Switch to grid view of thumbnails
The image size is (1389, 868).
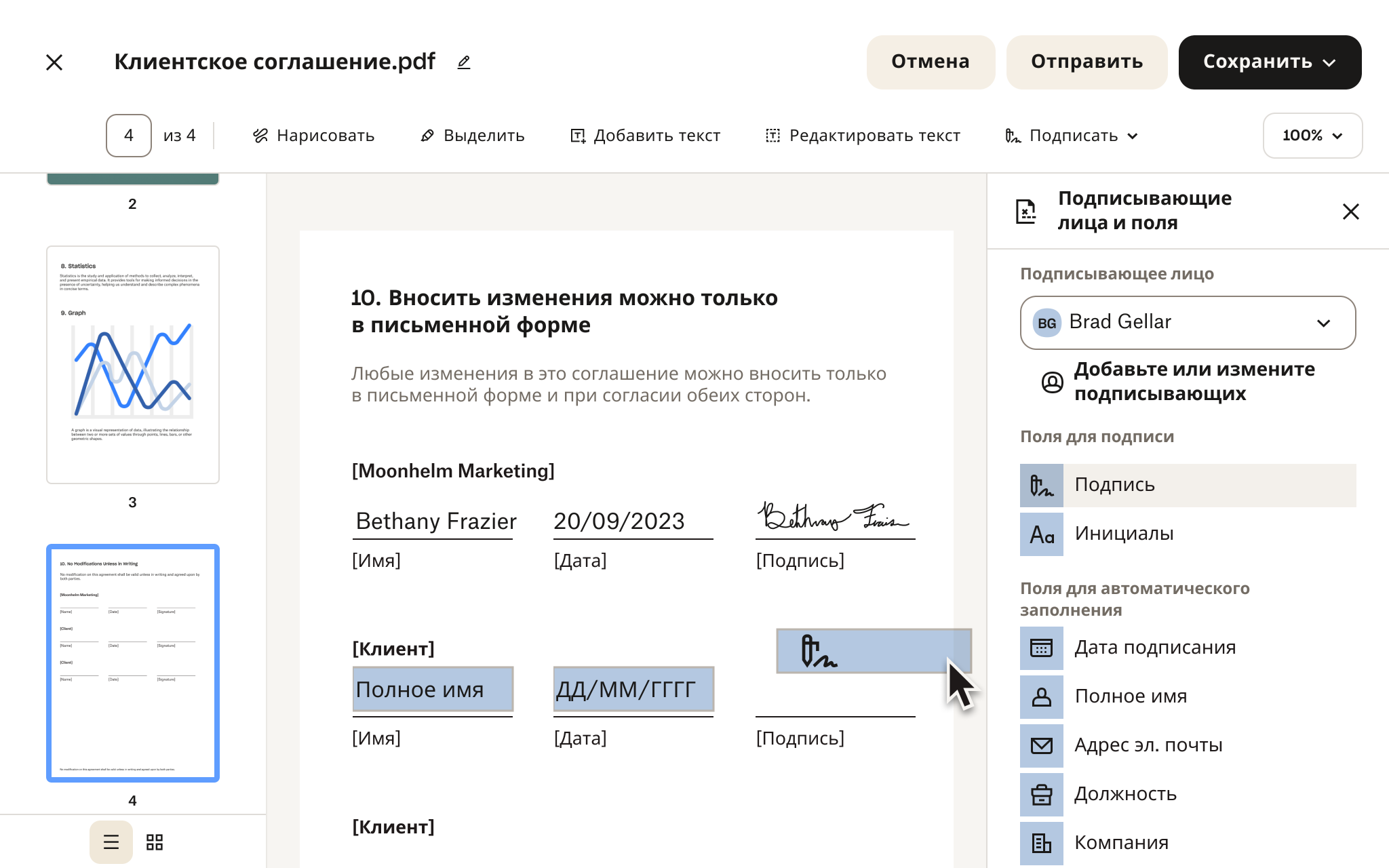pos(155,842)
